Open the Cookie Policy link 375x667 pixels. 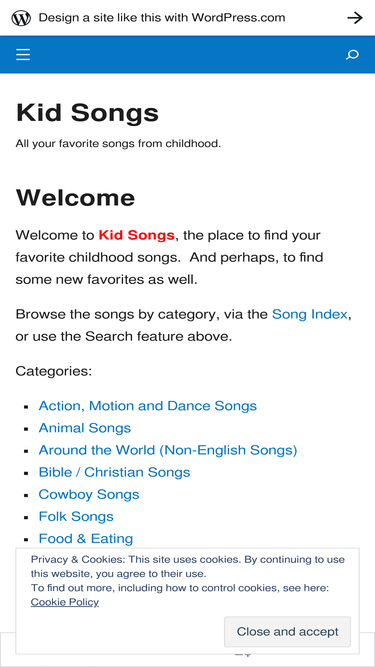(x=65, y=602)
